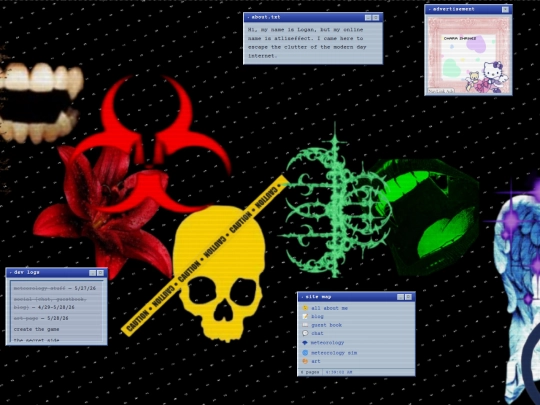Click the smiley icon beside all about me
Image resolution: width=540 pixels, height=405 pixels.
(x=305, y=308)
